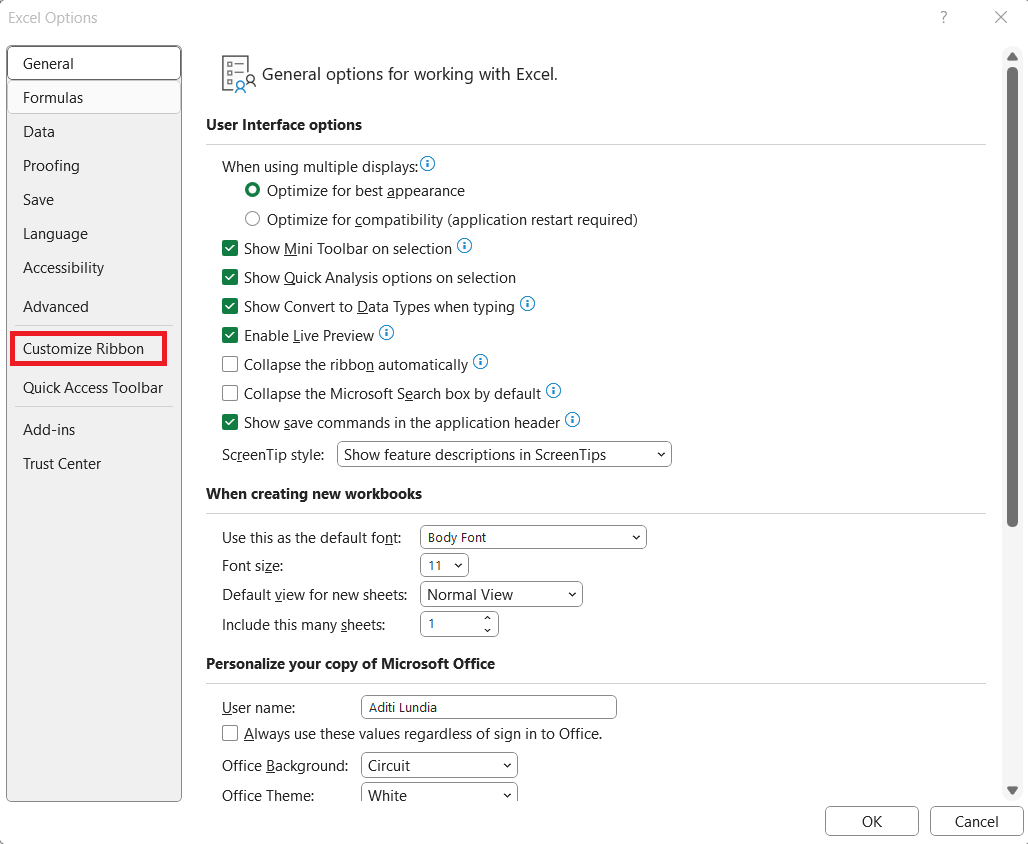1028x844 pixels.
Task: Click the vertical scrollbar thumb
Action: point(1012,296)
